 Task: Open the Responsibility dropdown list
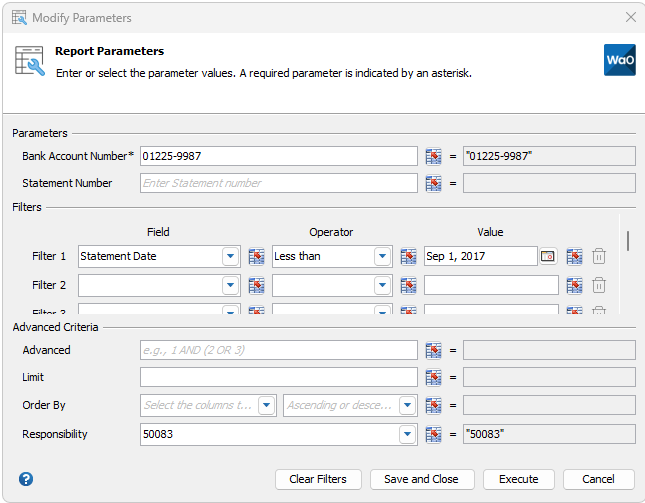(x=407, y=434)
